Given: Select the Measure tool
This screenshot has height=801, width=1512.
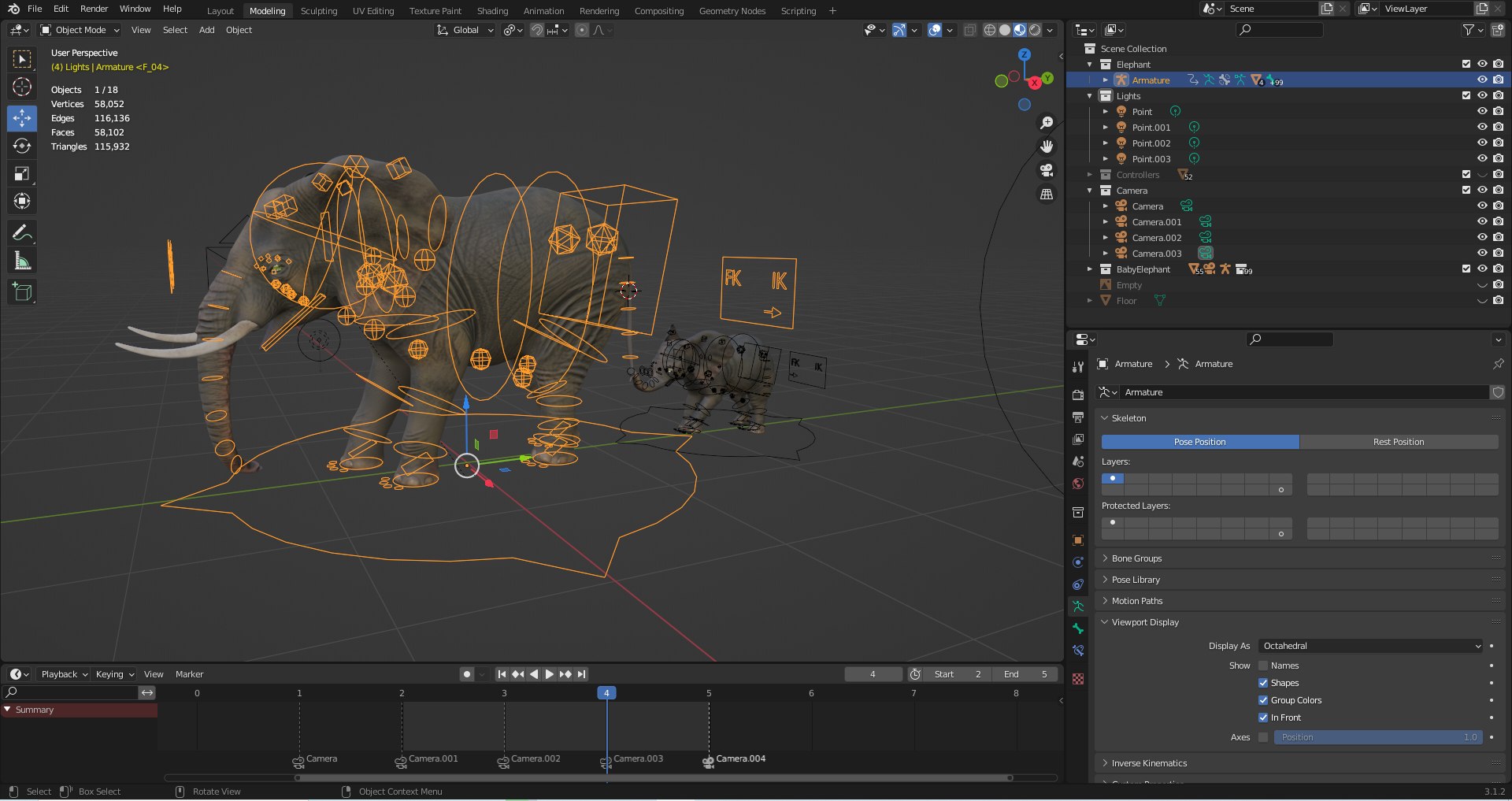Looking at the screenshot, I should point(22,261).
